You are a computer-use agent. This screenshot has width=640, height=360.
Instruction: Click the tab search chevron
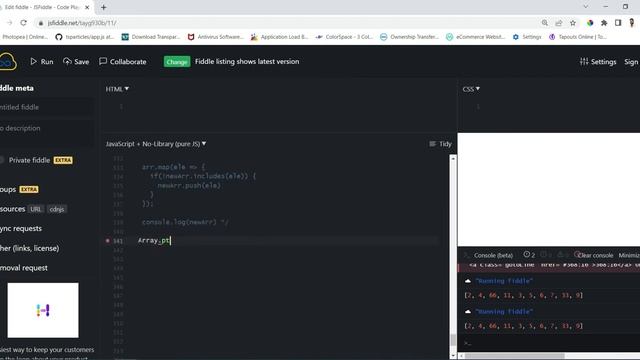[x=586, y=7]
